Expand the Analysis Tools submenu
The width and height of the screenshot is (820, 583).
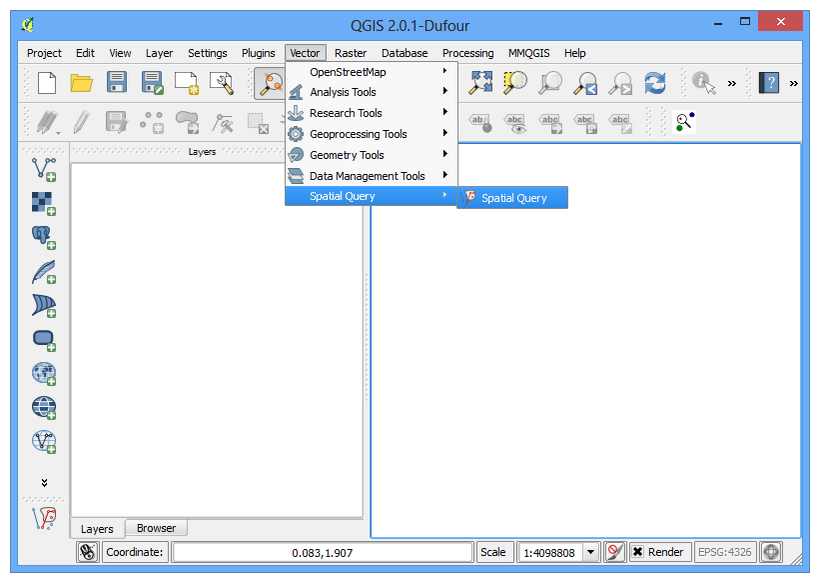pyautogui.click(x=371, y=92)
